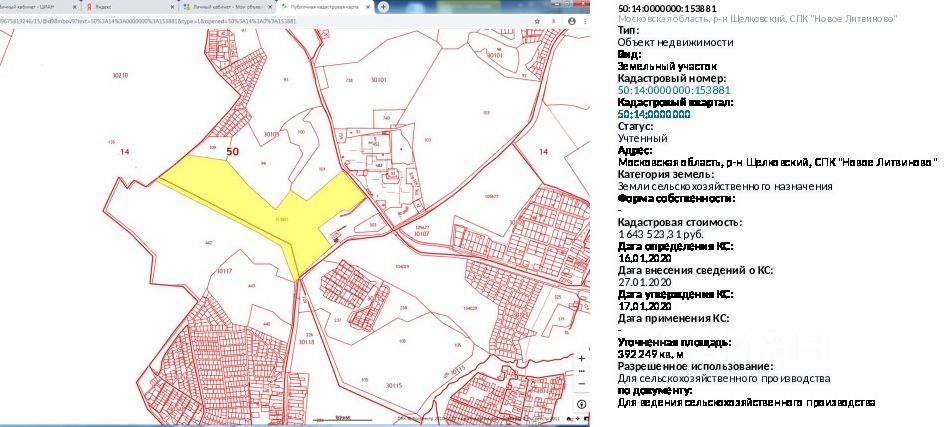Screen dimensions: 944x427
Task: Open cadastral number 50:14:0000000:153881 link
Action: point(668,90)
